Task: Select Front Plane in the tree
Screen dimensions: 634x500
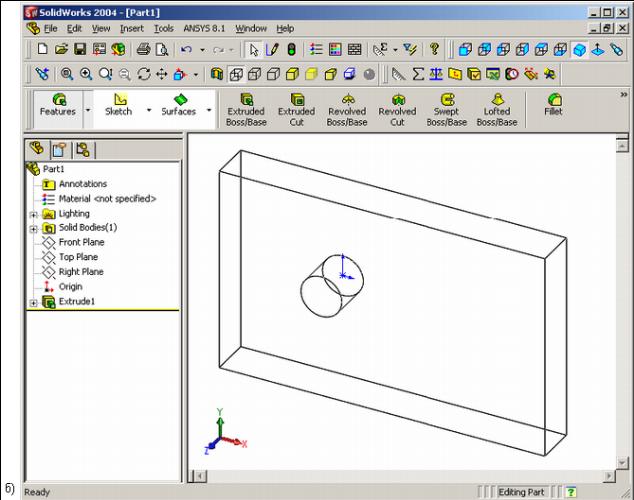Action: point(82,242)
